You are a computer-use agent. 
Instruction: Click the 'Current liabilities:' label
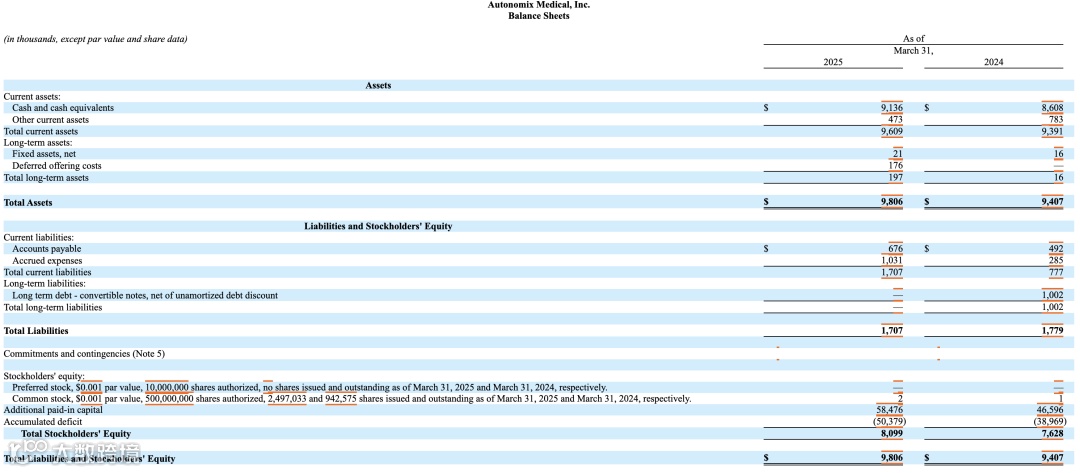(x=39, y=238)
